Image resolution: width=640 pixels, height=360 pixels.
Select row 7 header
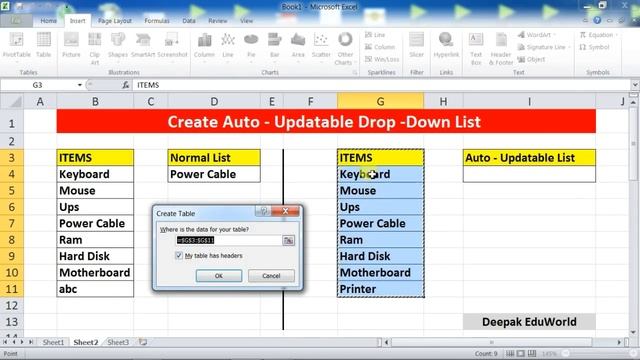tap(11, 224)
